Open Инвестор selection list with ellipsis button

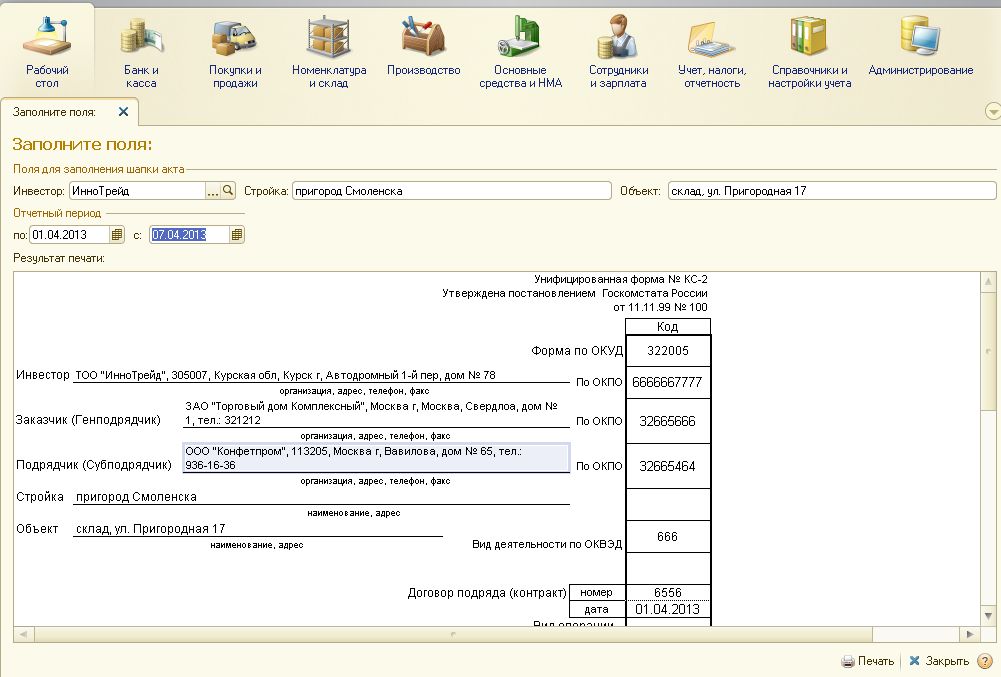tap(213, 190)
